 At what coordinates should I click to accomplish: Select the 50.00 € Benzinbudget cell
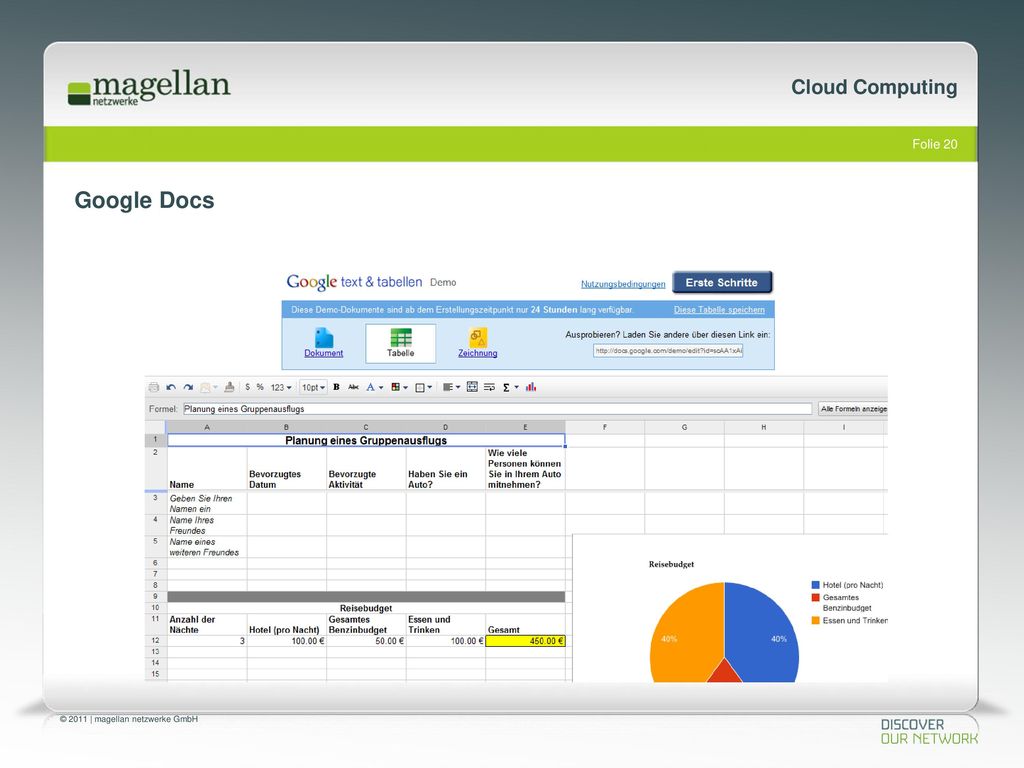click(366, 641)
